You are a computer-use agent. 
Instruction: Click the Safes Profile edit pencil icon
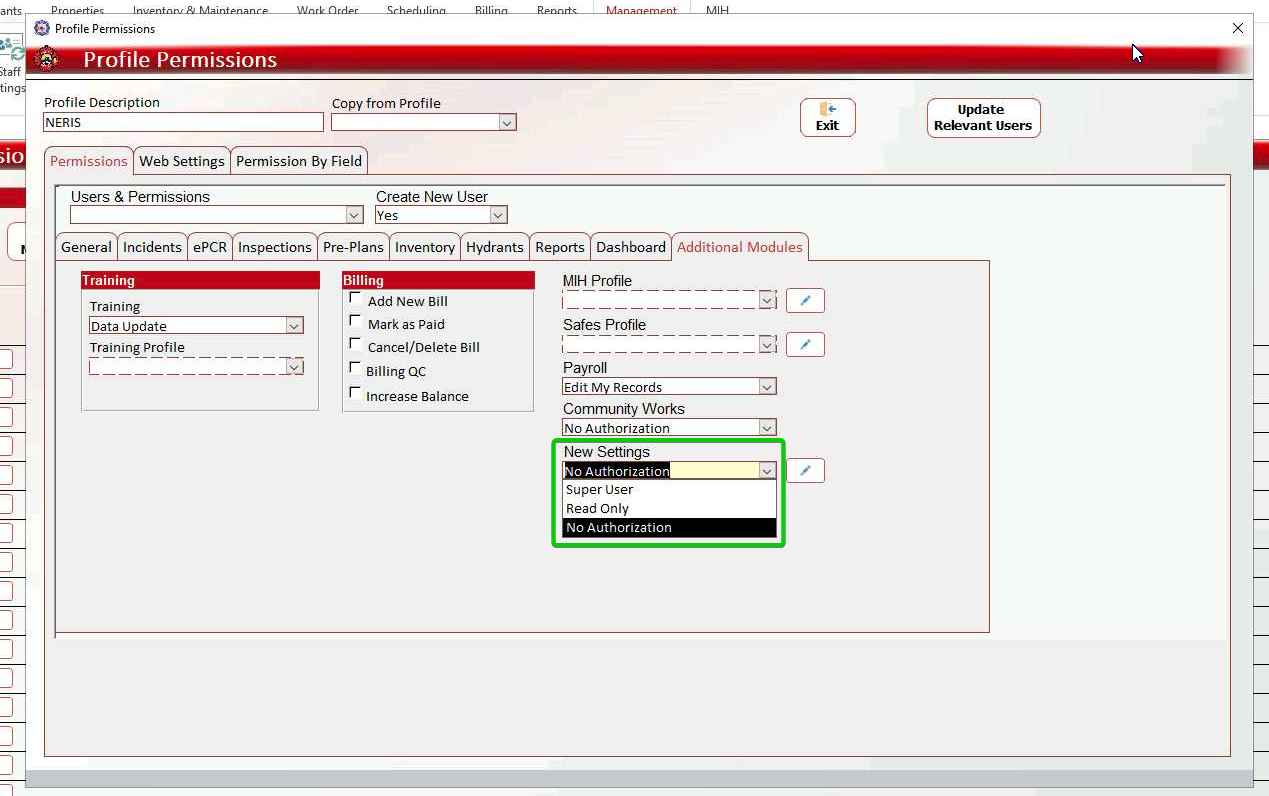click(805, 344)
